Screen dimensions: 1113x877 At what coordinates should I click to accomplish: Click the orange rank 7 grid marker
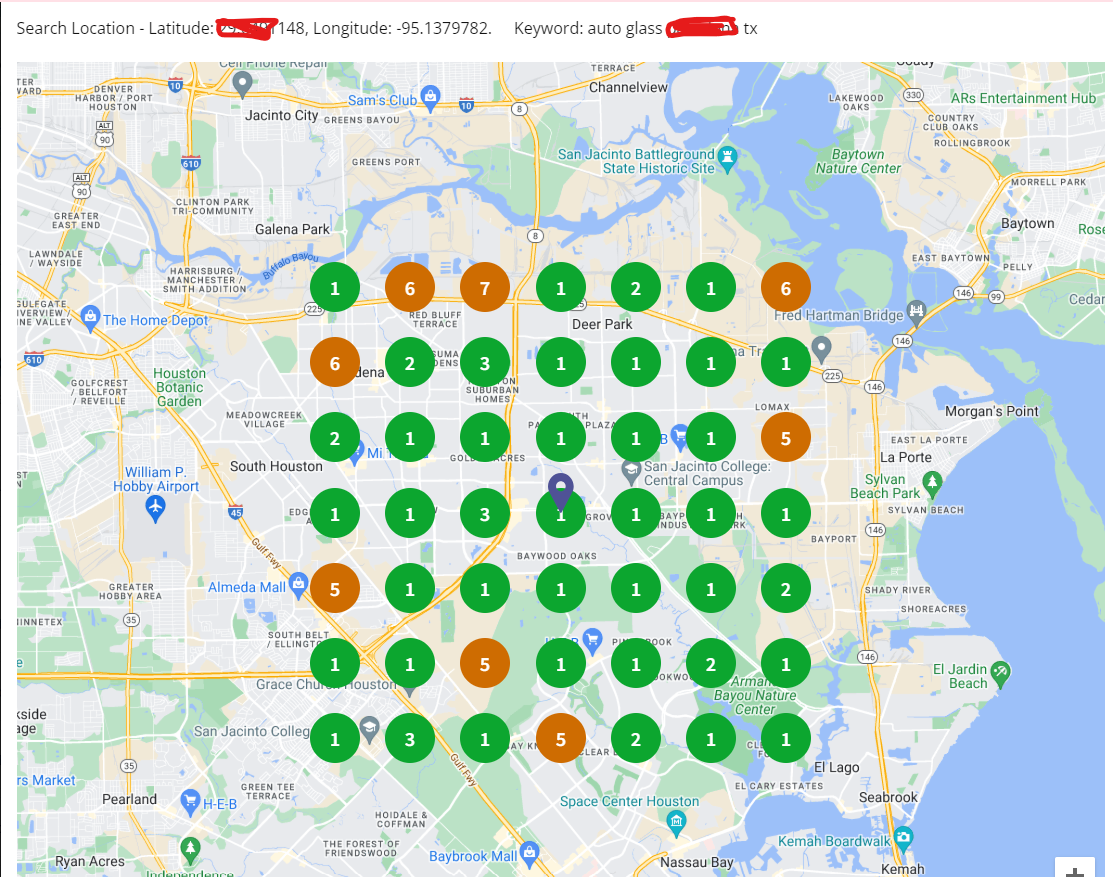(x=485, y=289)
